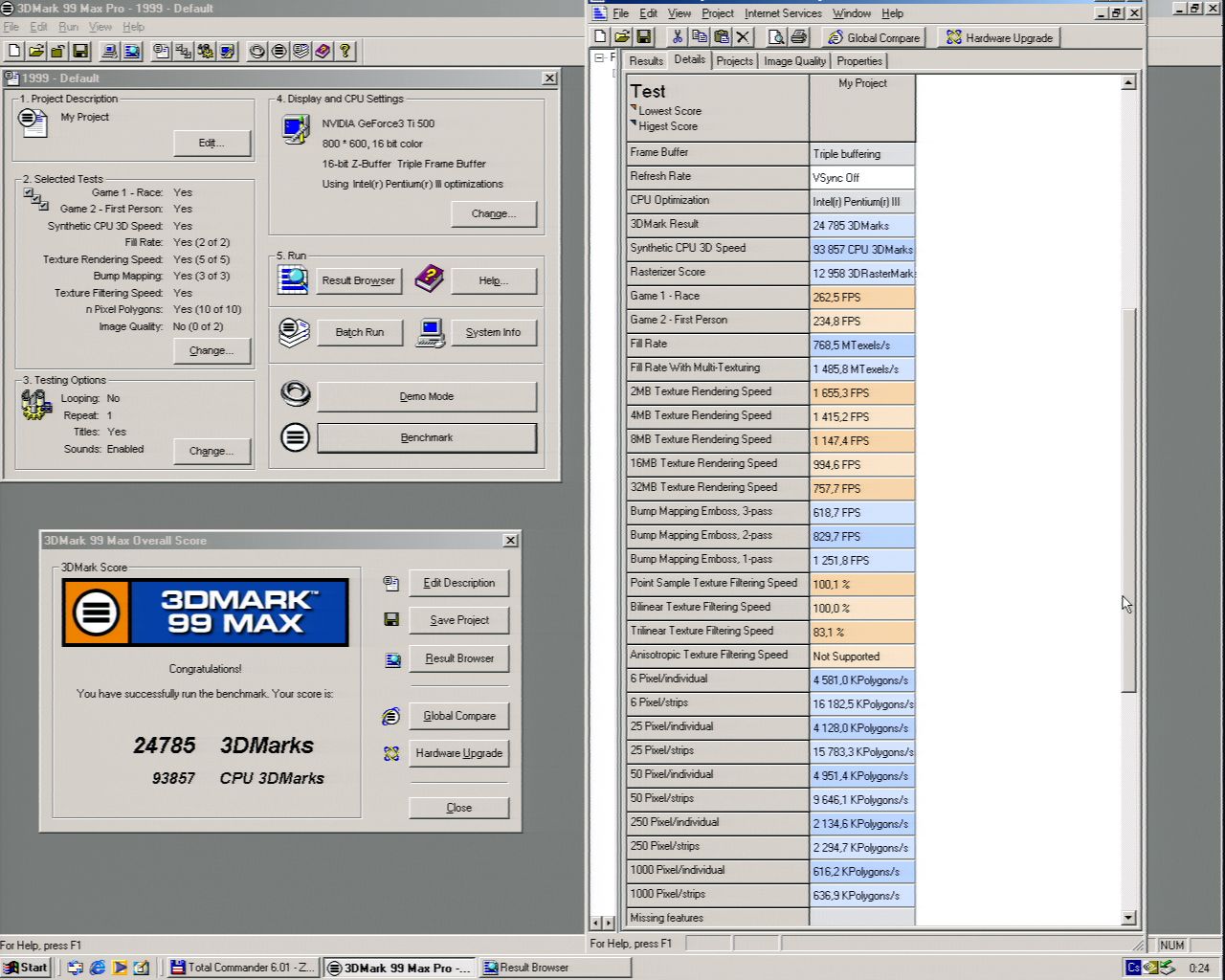Click Change button under Testing Options
This screenshot has width=1225, height=980.
tap(212, 451)
